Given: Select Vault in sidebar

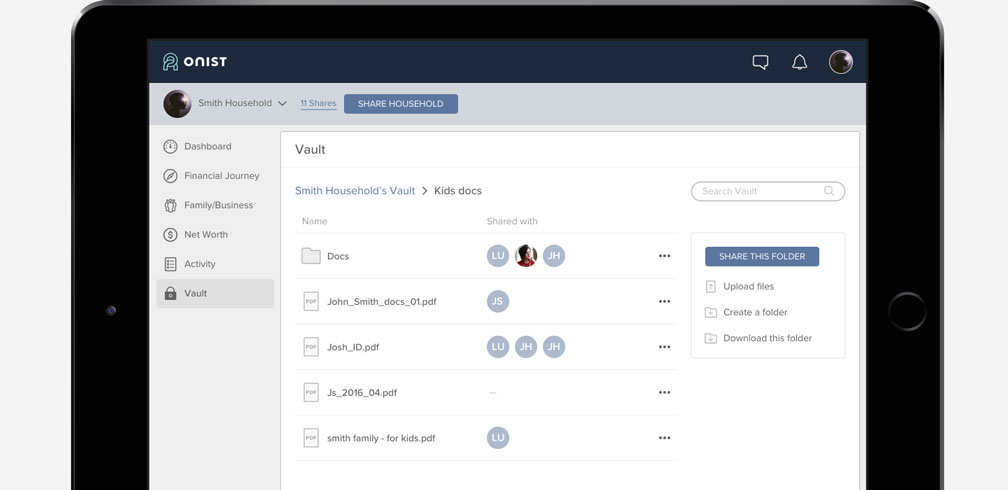Looking at the screenshot, I should coord(215,293).
